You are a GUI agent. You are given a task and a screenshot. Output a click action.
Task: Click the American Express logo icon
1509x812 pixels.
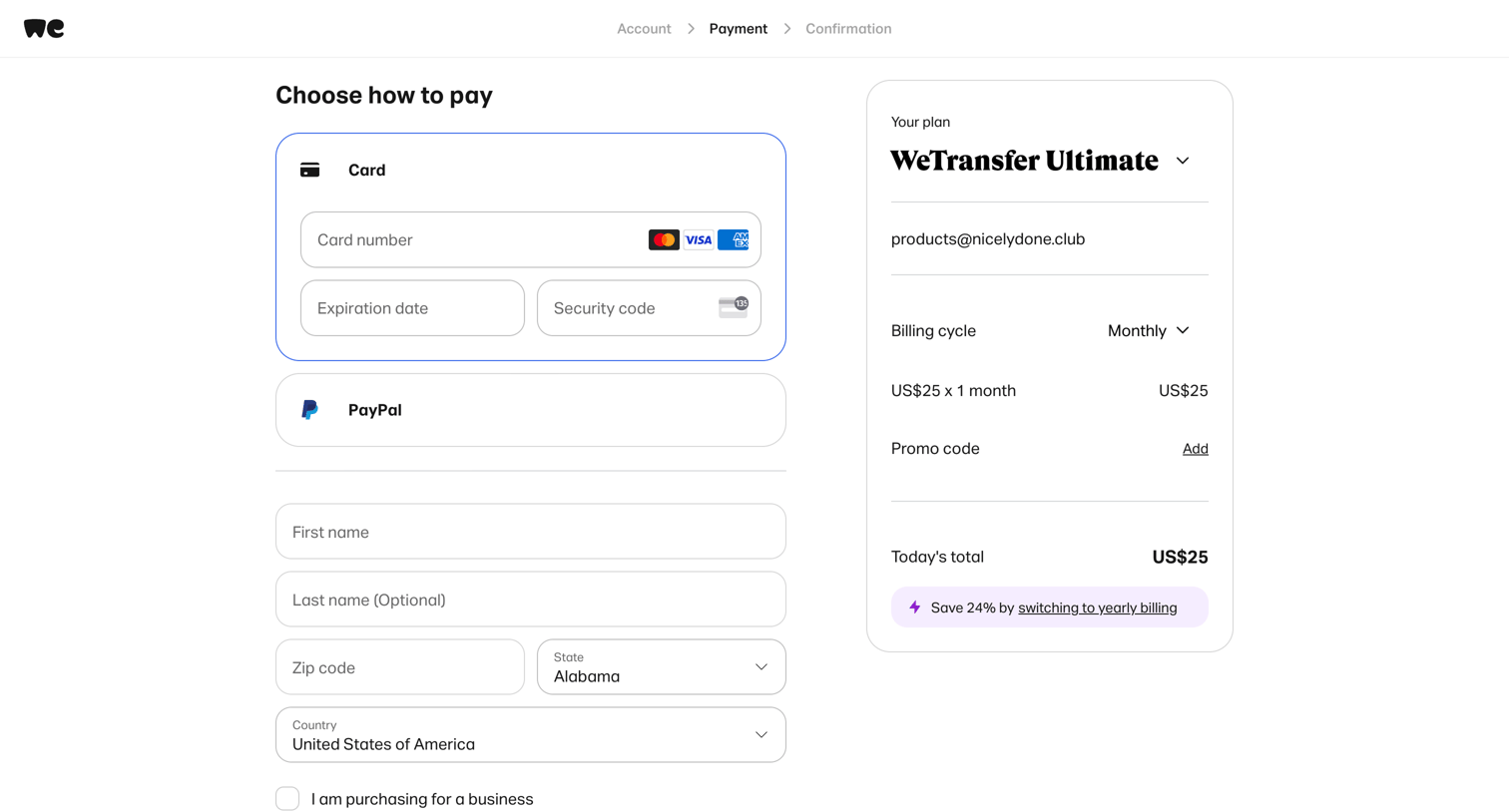point(734,239)
